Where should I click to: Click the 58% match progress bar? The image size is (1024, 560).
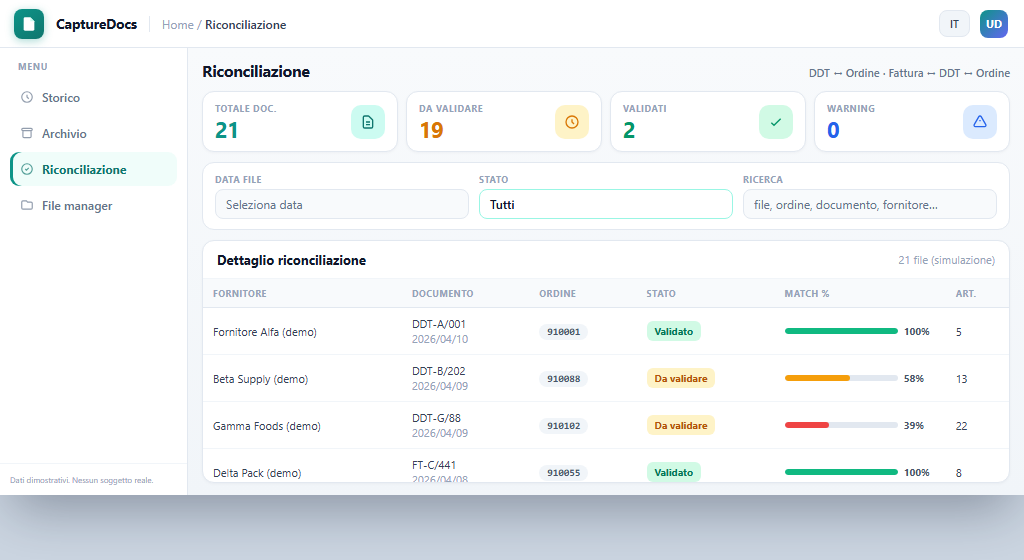point(840,379)
